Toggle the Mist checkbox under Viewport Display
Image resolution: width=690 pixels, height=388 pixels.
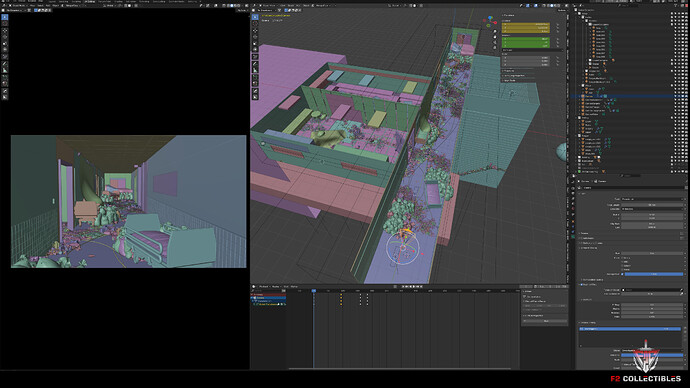(622, 262)
